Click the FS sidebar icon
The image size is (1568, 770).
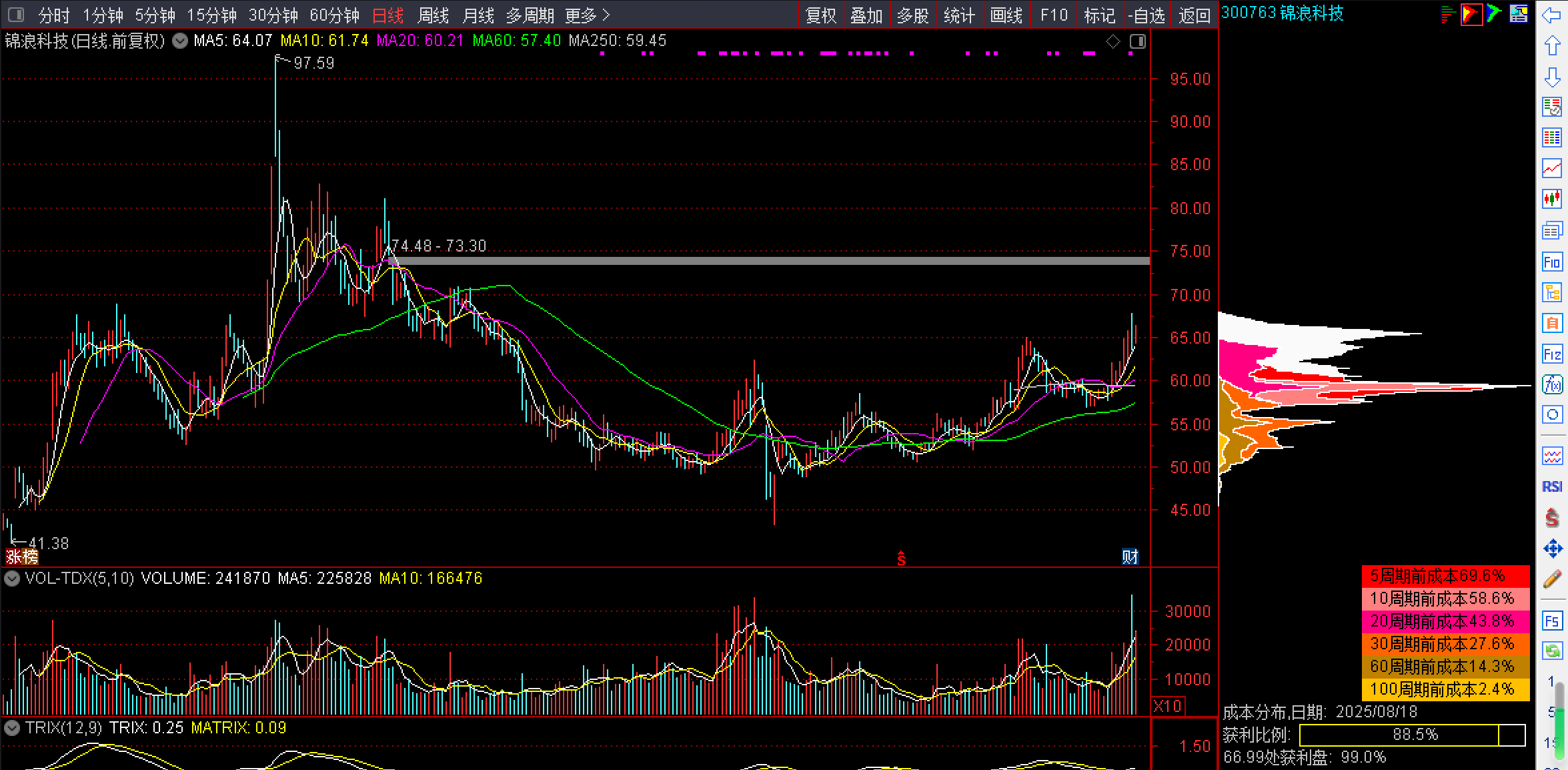click(x=1552, y=621)
